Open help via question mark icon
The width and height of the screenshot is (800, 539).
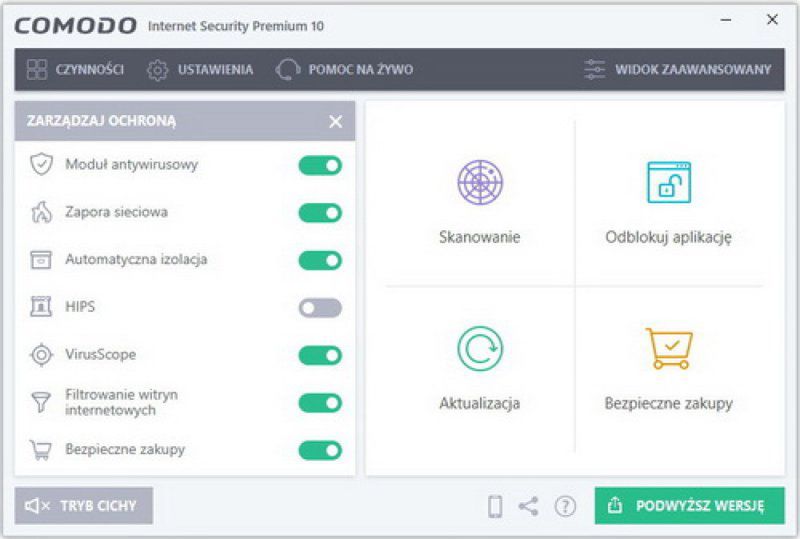(x=565, y=506)
